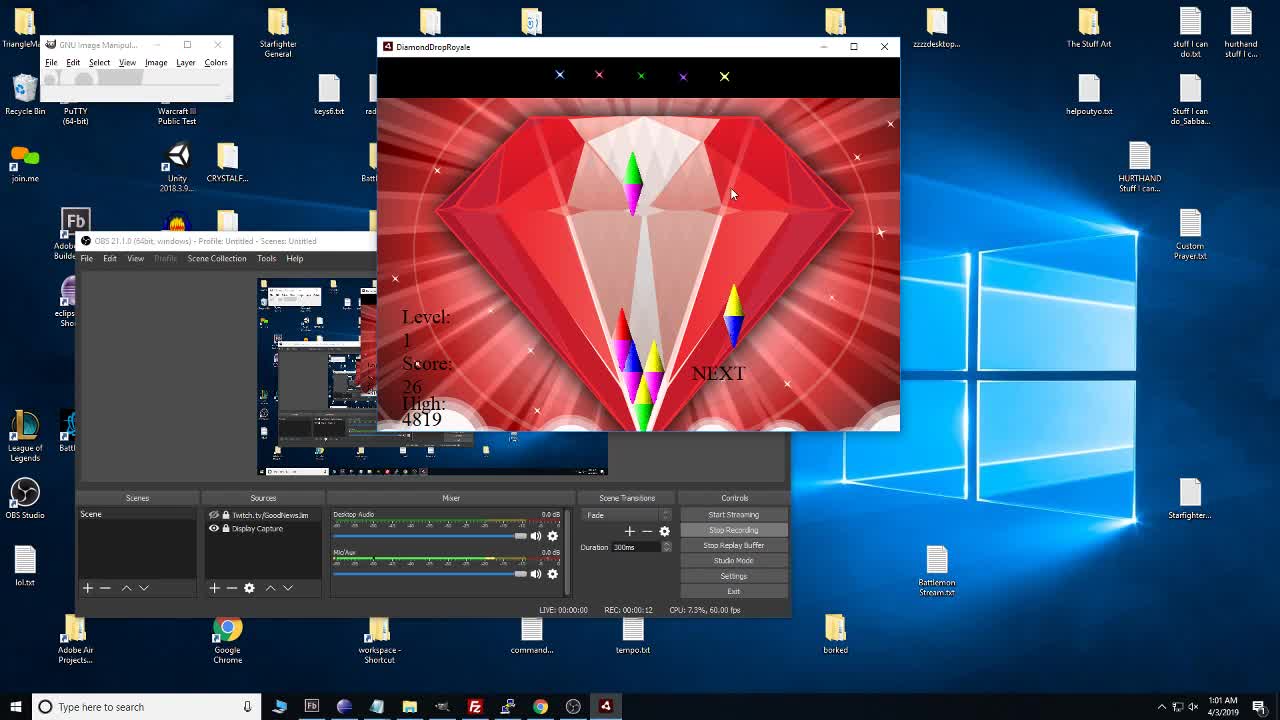Unlock the Display Capture source lock
This screenshot has height=720, width=1280.
point(226,528)
